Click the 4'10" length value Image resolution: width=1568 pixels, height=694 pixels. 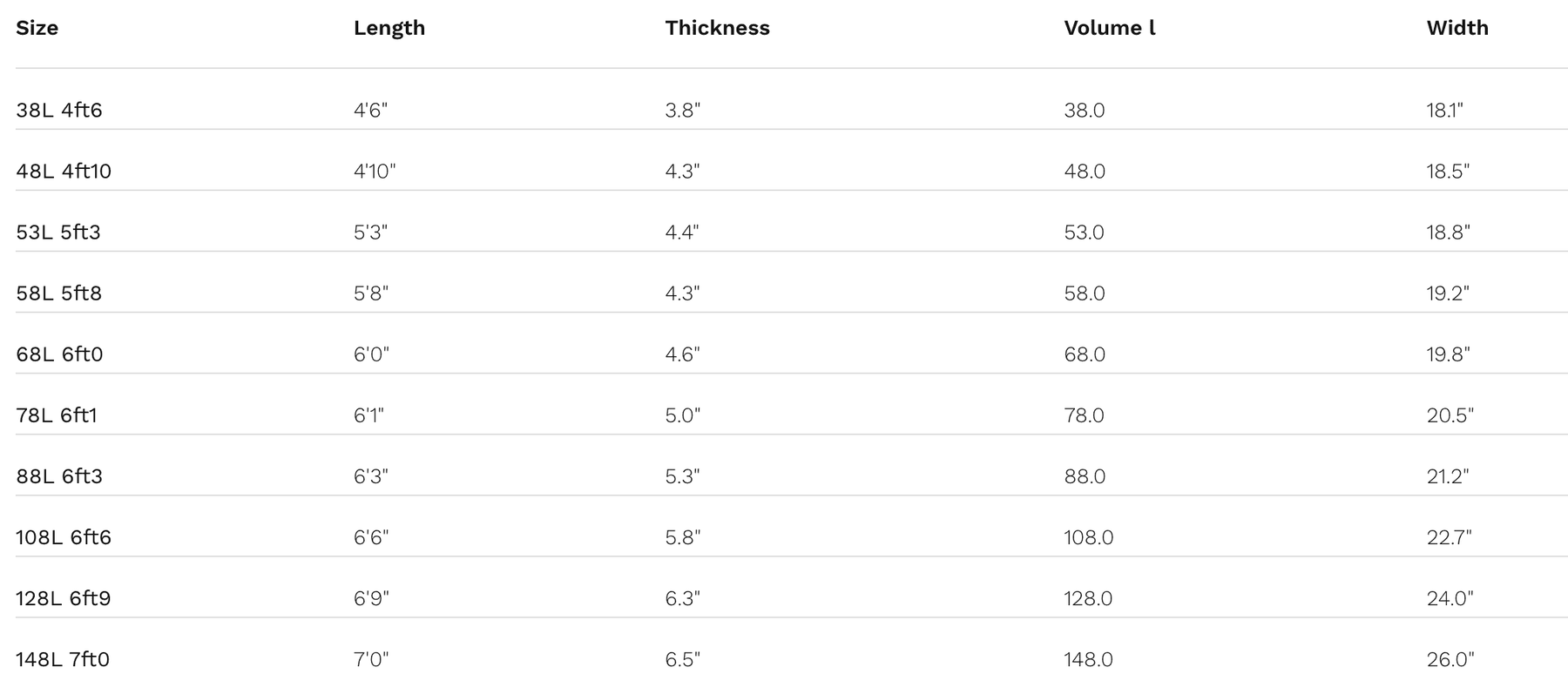click(x=375, y=172)
